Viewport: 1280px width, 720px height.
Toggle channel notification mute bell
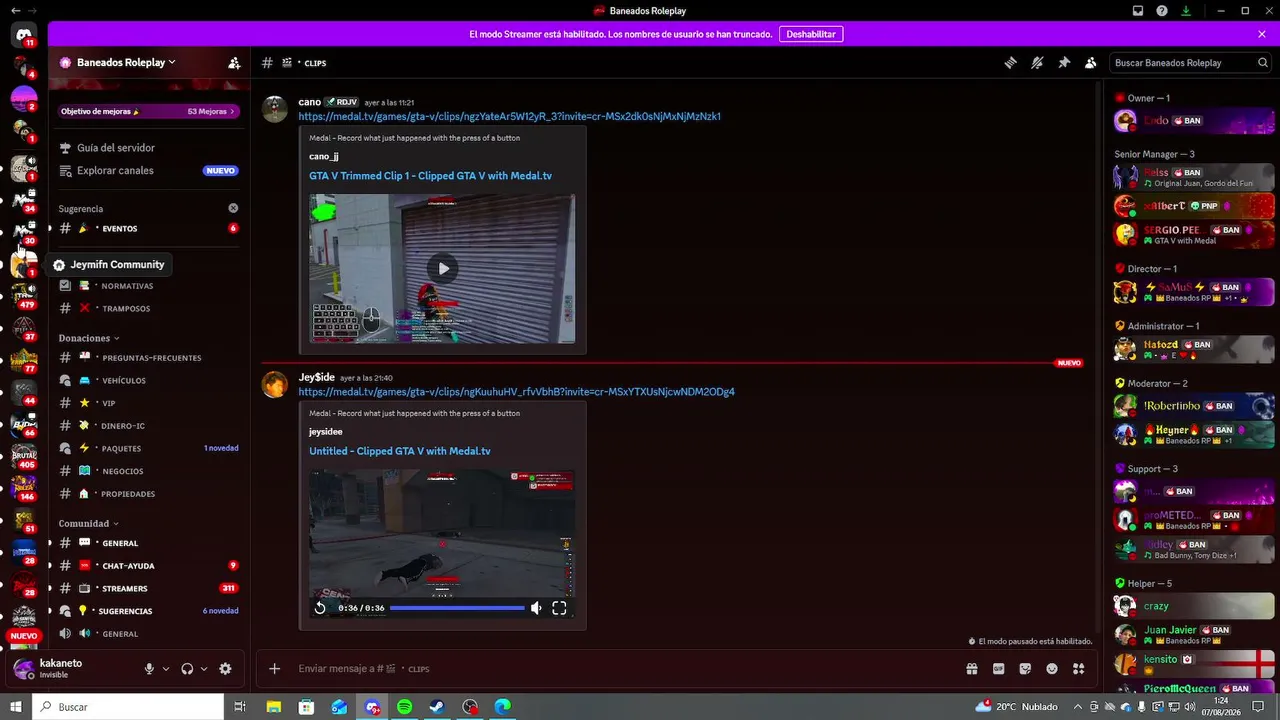tap(1037, 63)
